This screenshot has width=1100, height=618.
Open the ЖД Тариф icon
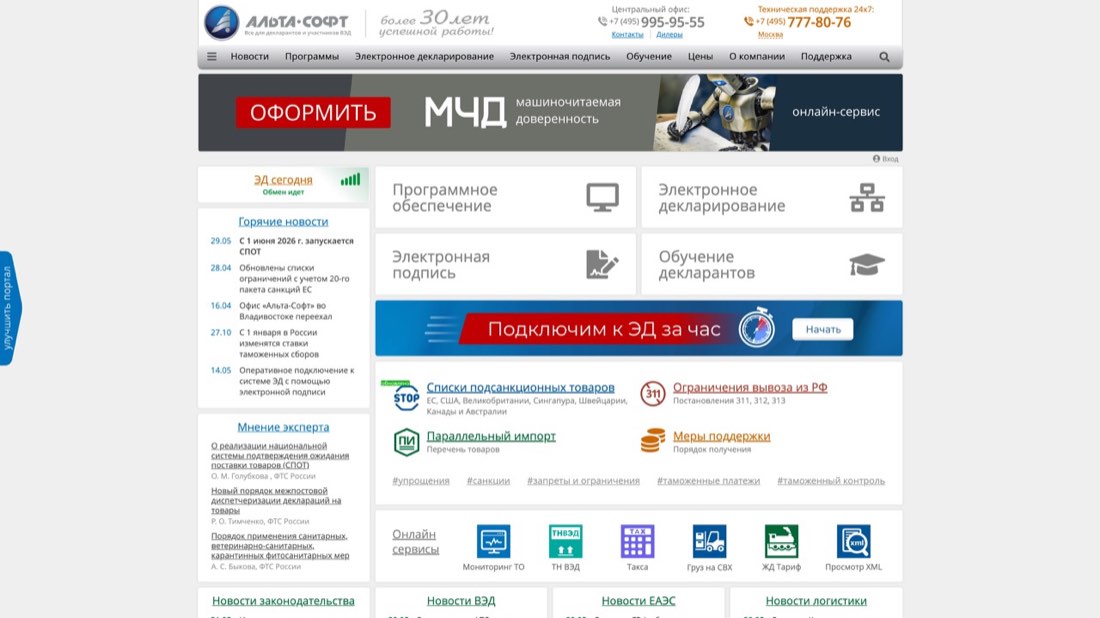(782, 541)
